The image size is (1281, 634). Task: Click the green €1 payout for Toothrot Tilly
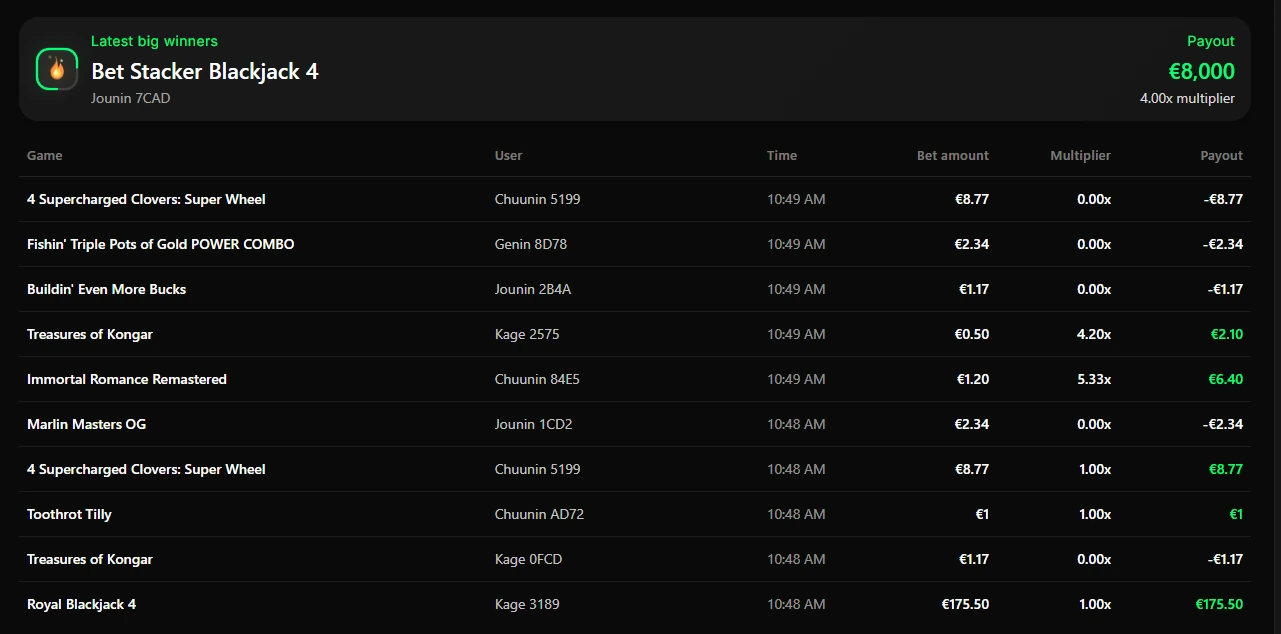(x=1236, y=514)
